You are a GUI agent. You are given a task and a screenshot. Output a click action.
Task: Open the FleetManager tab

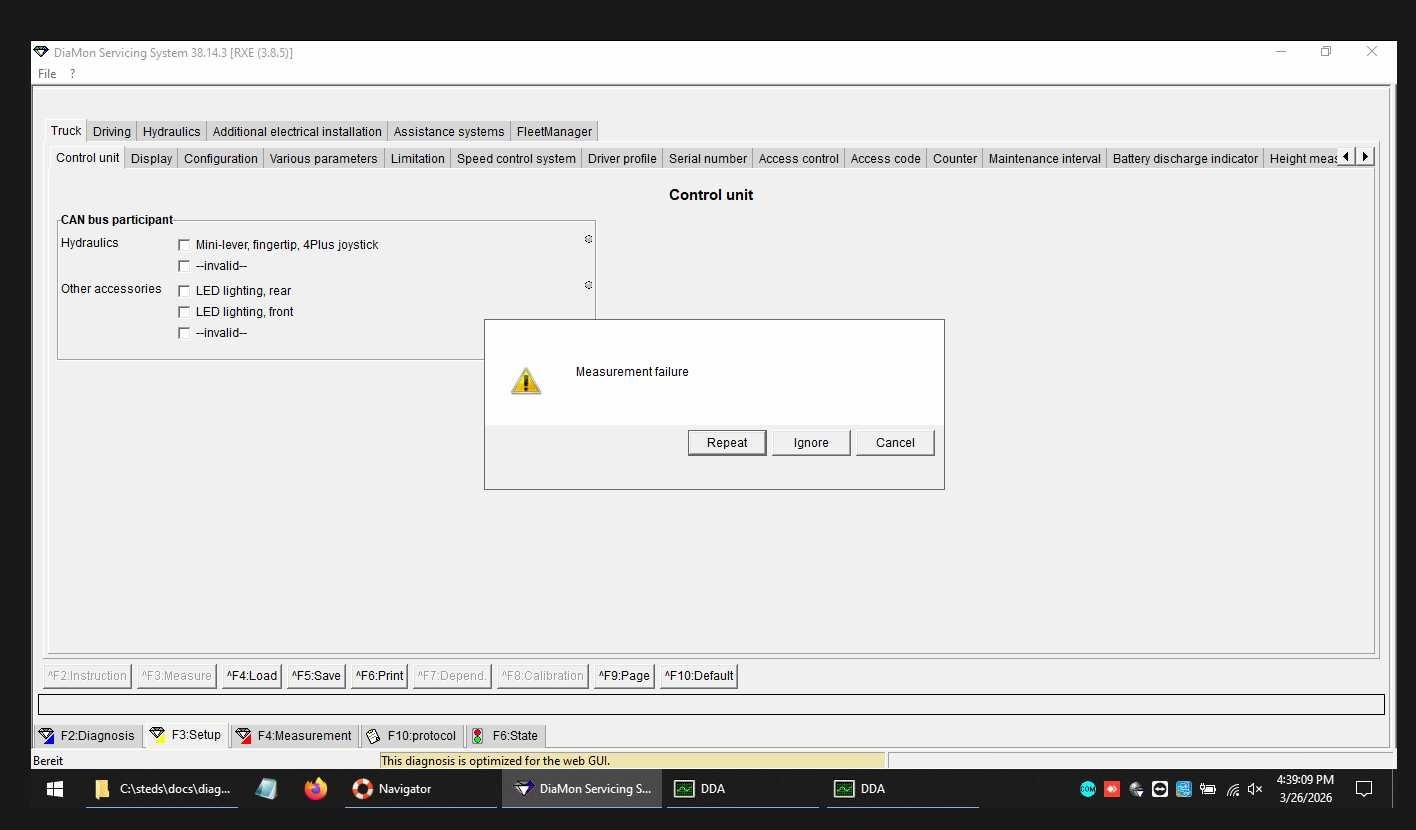coord(554,131)
